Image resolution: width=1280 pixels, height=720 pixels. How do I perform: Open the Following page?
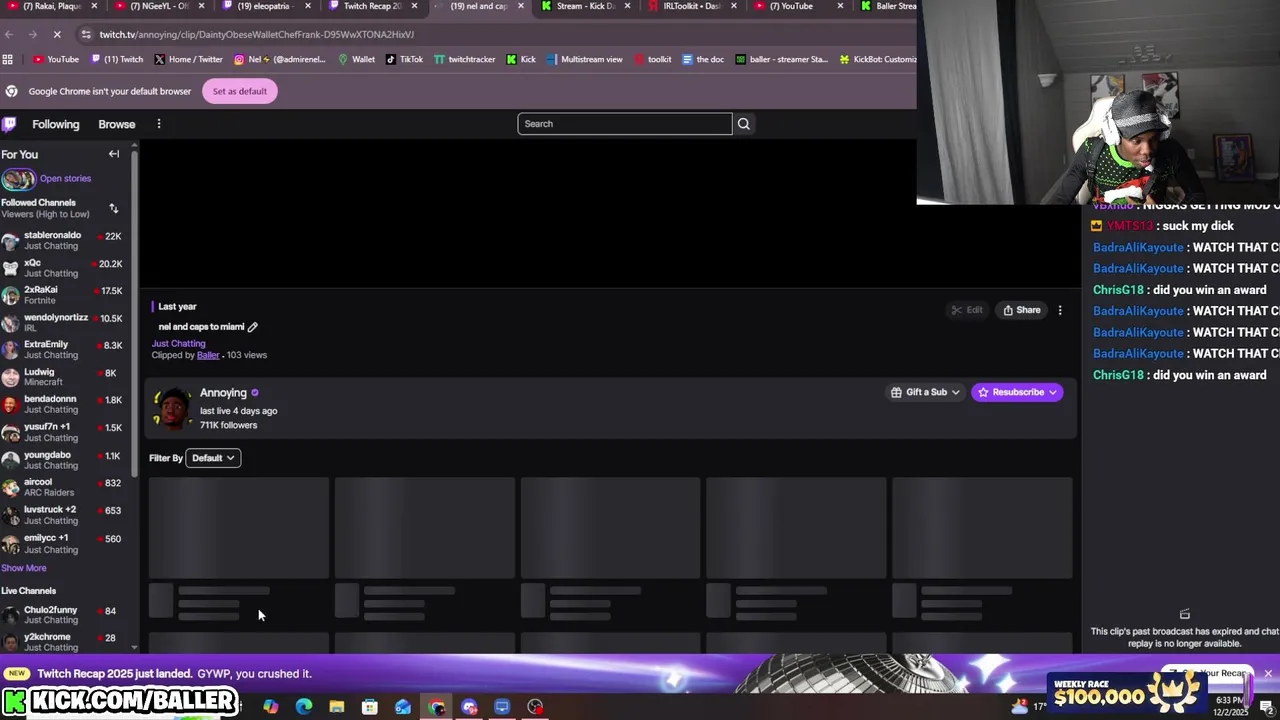56,124
